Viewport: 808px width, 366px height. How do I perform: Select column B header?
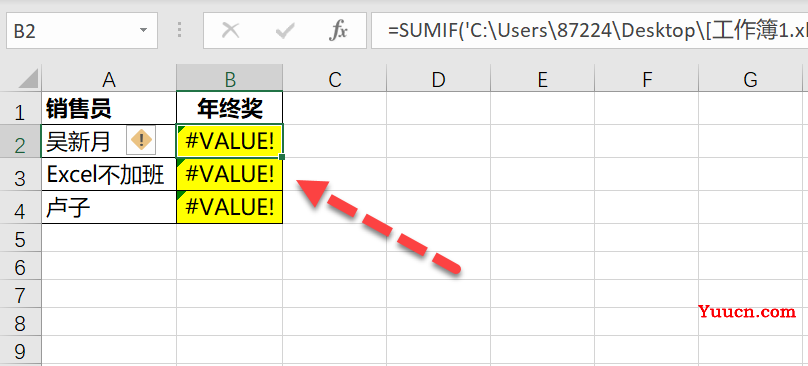[229, 79]
